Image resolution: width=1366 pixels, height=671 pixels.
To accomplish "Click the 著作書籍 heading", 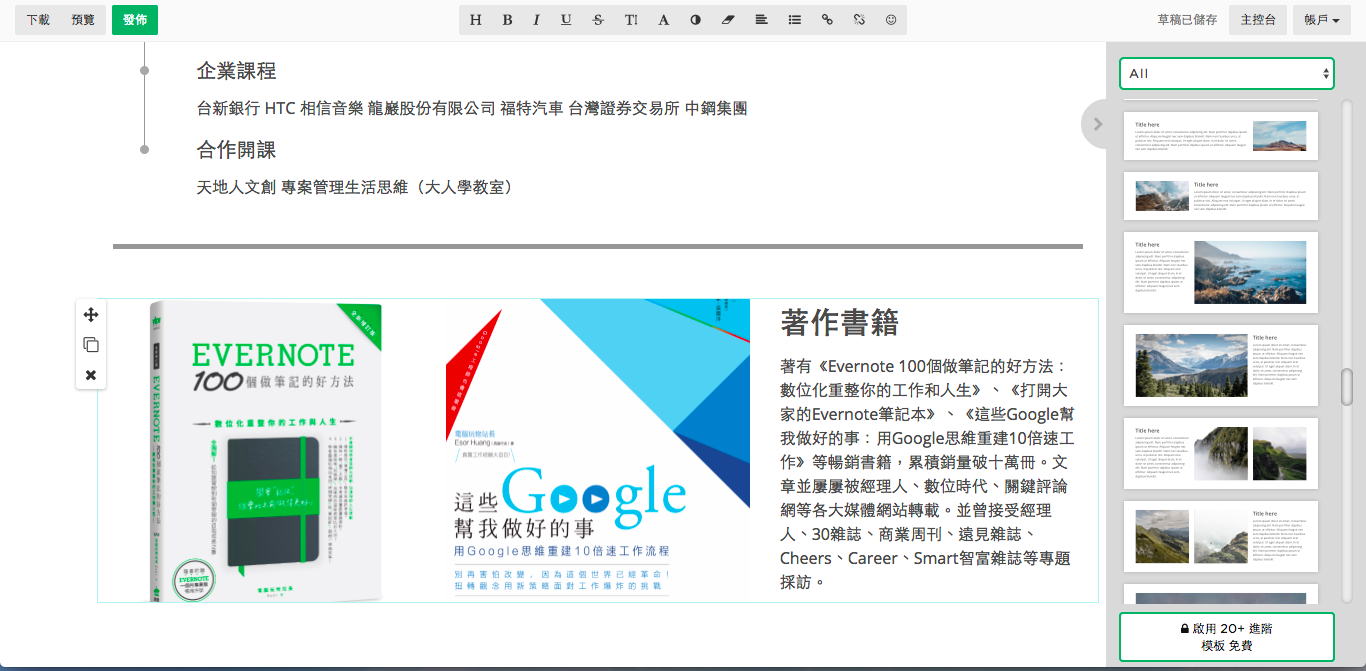I will [839, 322].
